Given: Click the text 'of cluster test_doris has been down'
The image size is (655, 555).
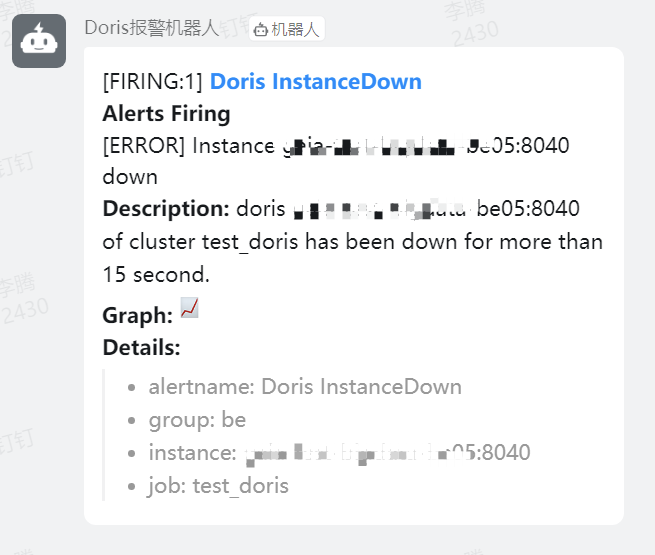Looking at the screenshot, I should [279, 242].
